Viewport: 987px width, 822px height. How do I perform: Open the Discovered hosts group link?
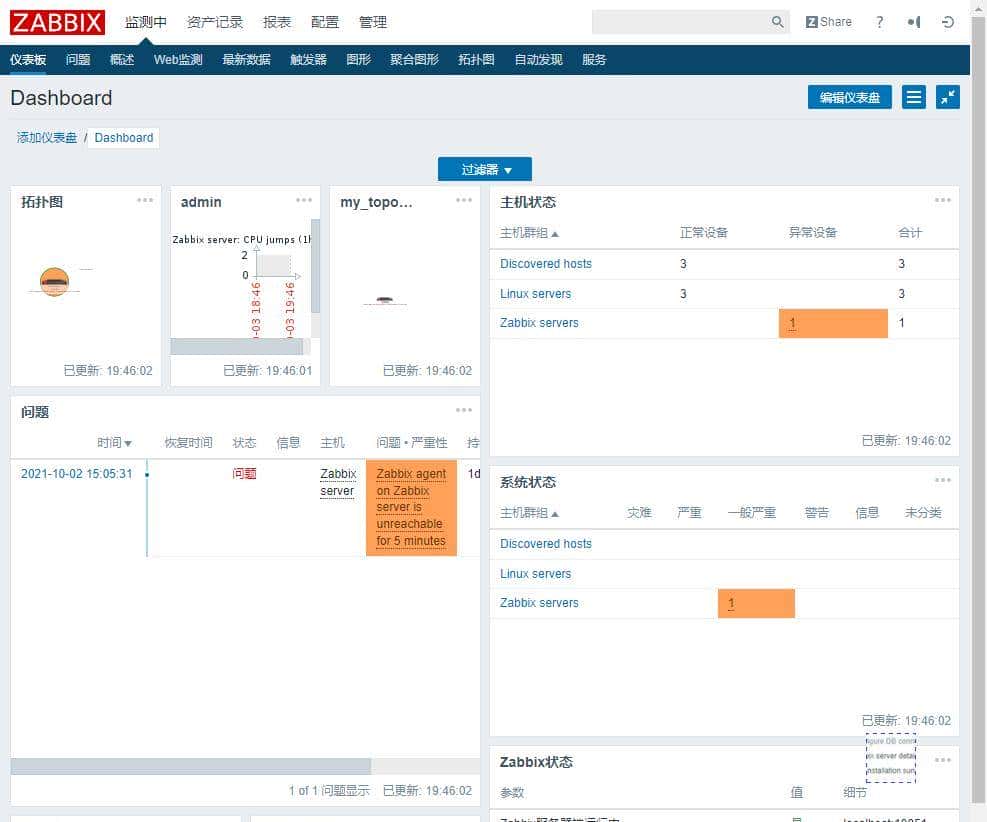(545, 263)
